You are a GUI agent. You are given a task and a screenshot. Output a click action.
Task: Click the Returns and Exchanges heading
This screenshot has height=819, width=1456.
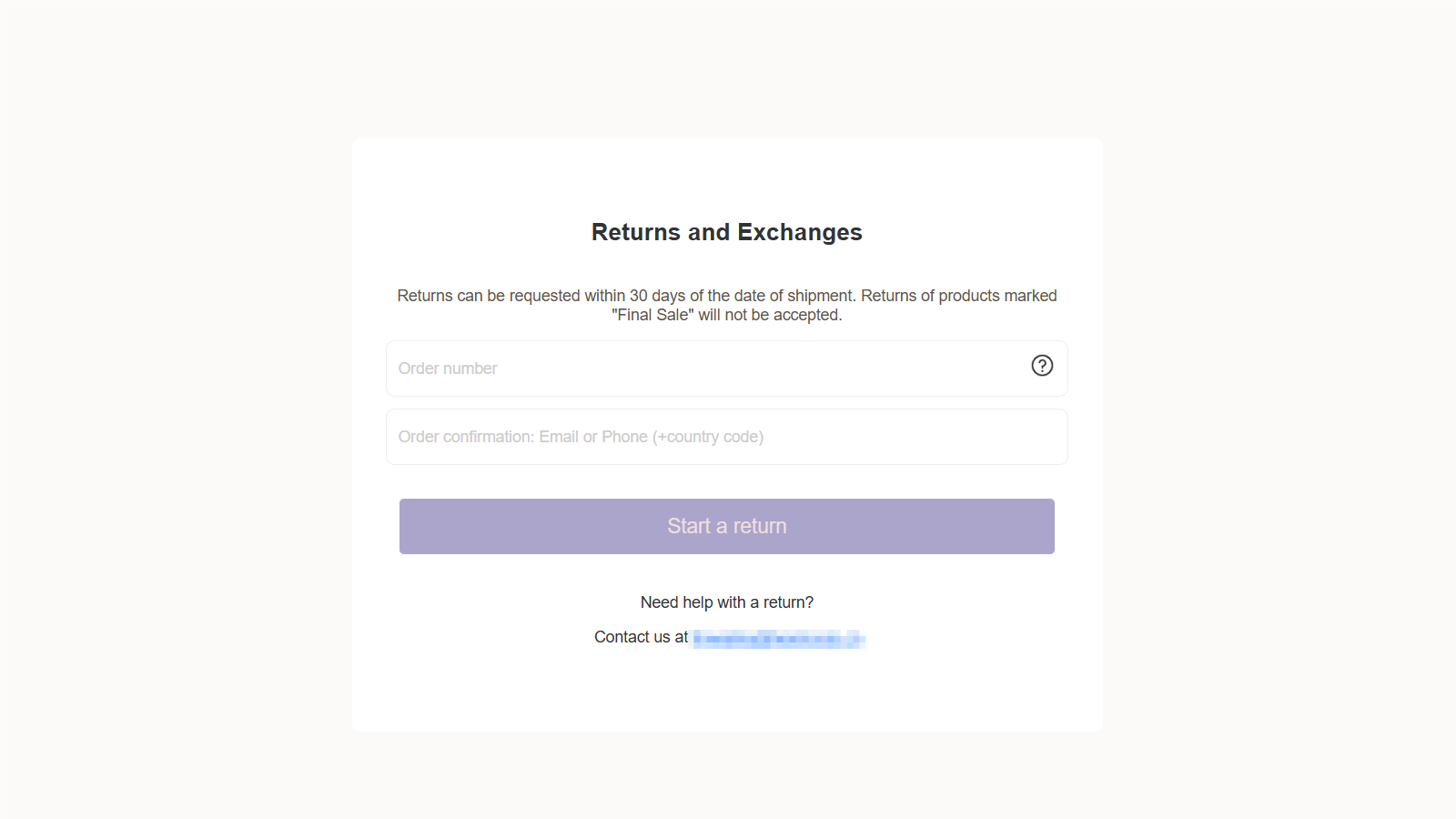point(726,232)
